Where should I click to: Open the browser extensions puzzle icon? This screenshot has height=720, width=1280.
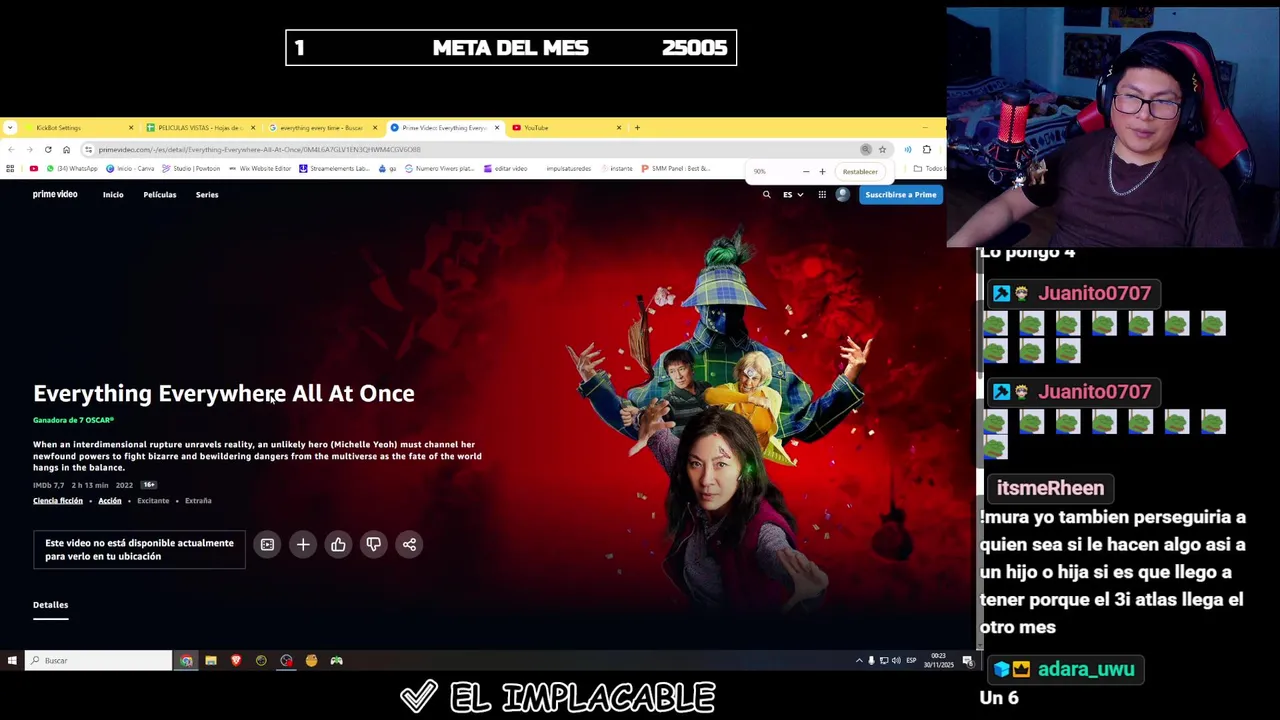tap(927, 150)
